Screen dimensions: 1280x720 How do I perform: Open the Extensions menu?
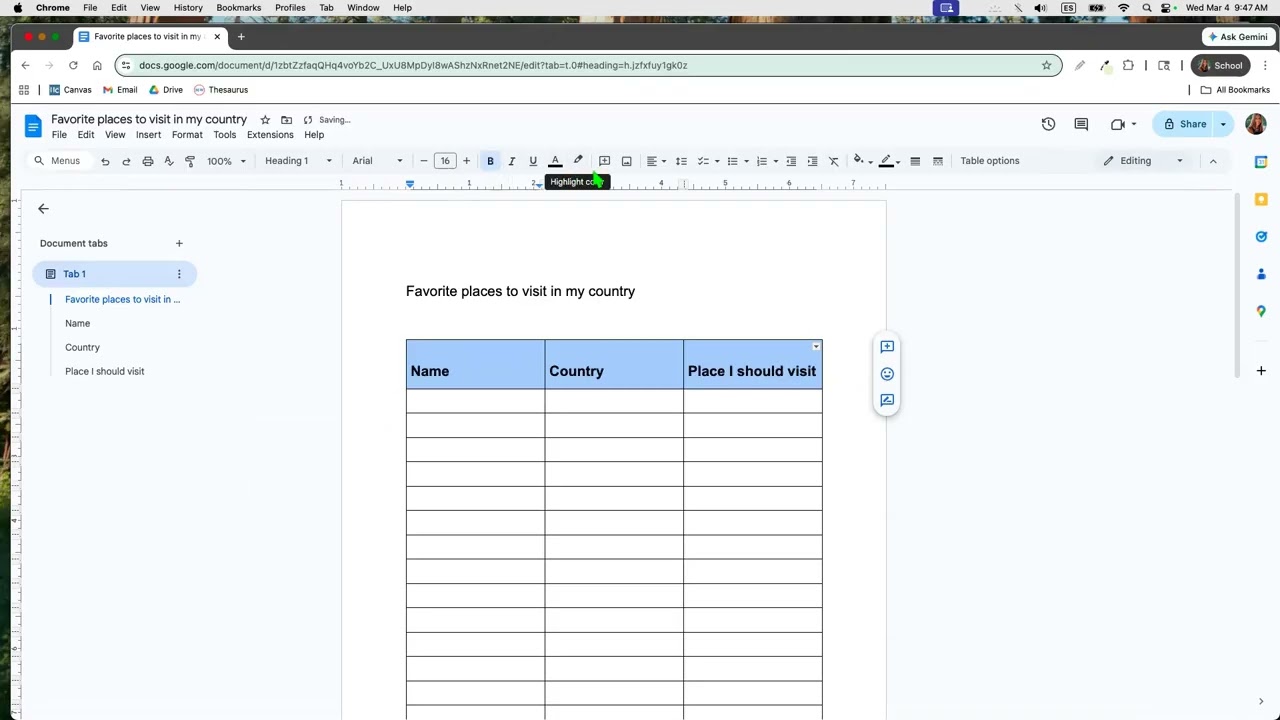(270, 135)
